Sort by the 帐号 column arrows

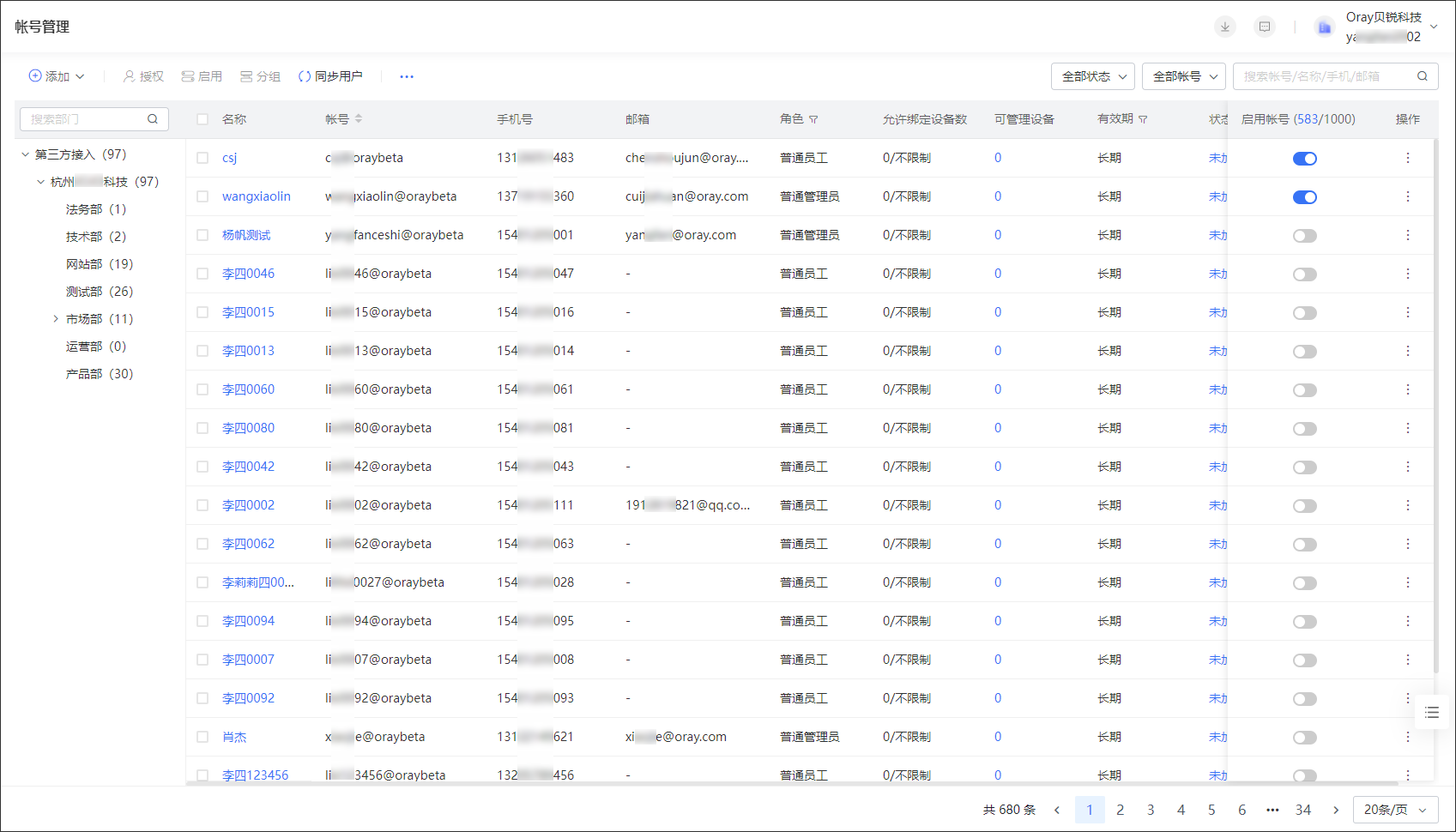[359, 119]
